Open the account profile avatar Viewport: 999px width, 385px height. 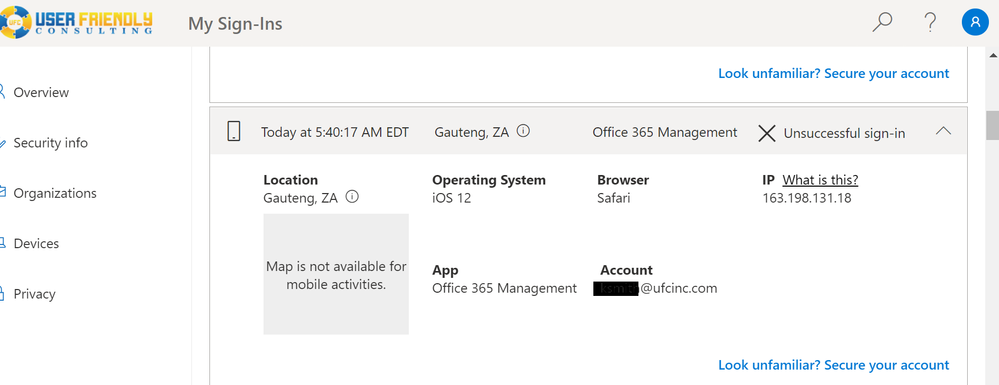(x=975, y=23)
